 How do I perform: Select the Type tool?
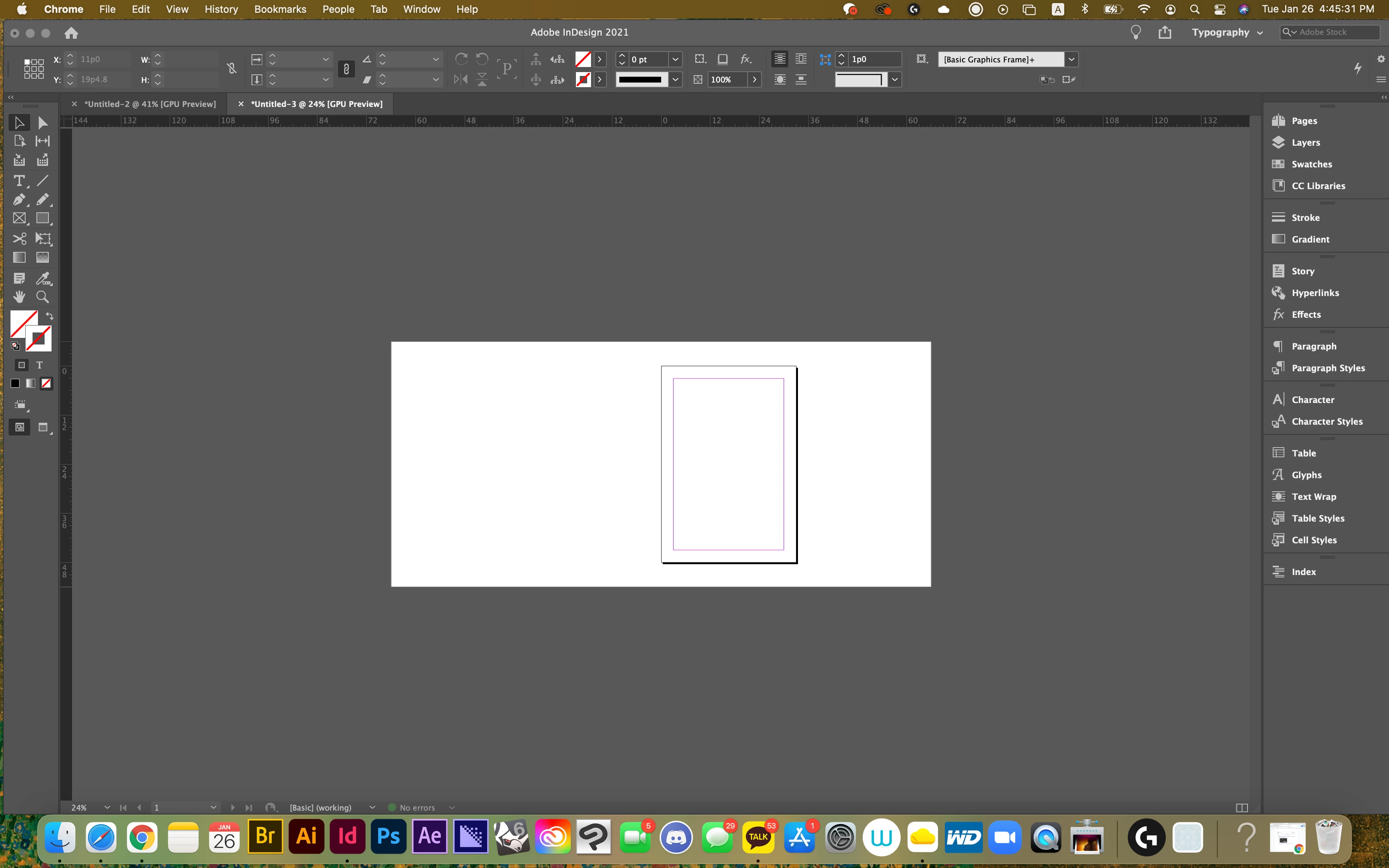[x=19, y=181]
